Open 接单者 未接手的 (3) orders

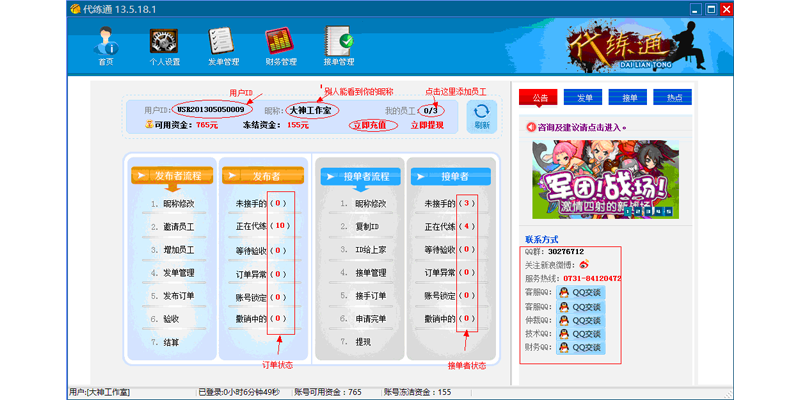point(451,204)
